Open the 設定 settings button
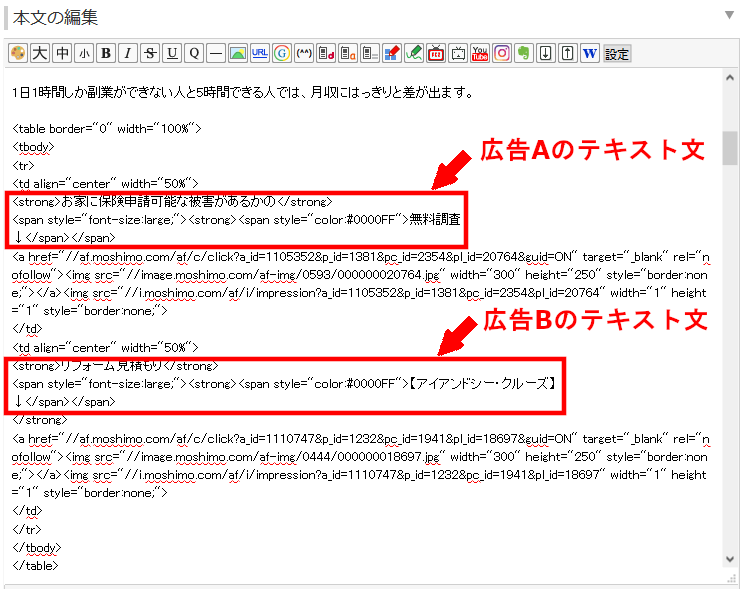741x589 pixels. pyautogui.click(x=617, y=53)
